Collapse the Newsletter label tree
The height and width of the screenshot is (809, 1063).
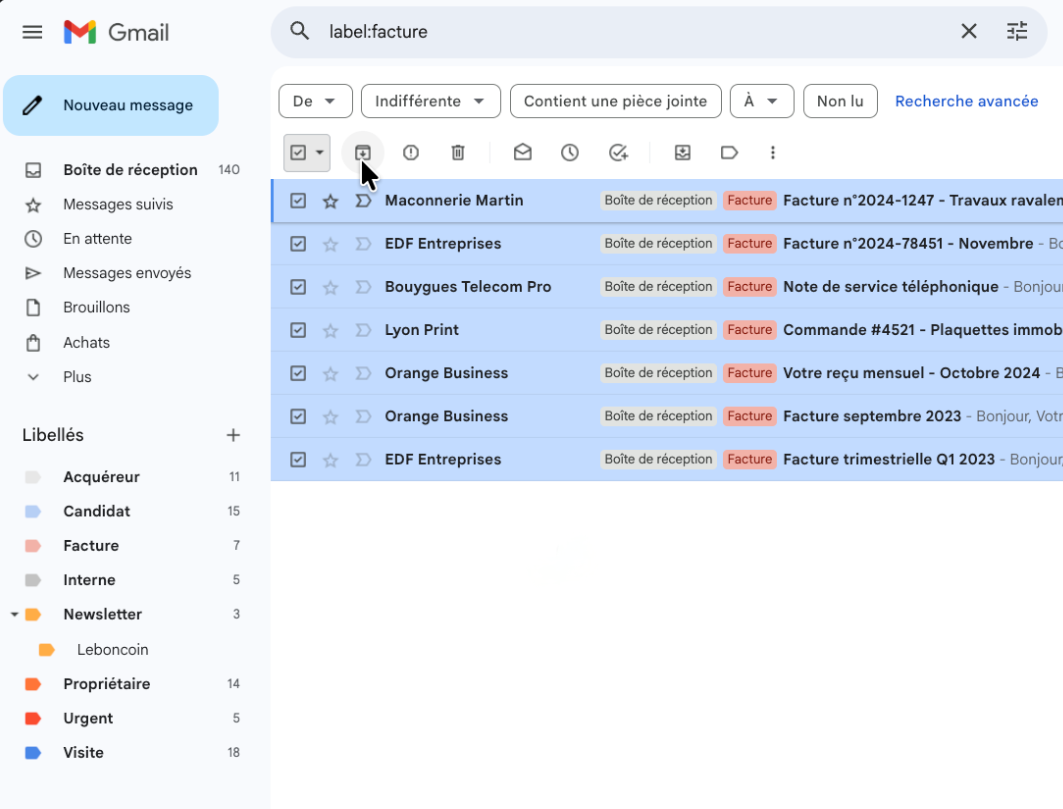14,615
